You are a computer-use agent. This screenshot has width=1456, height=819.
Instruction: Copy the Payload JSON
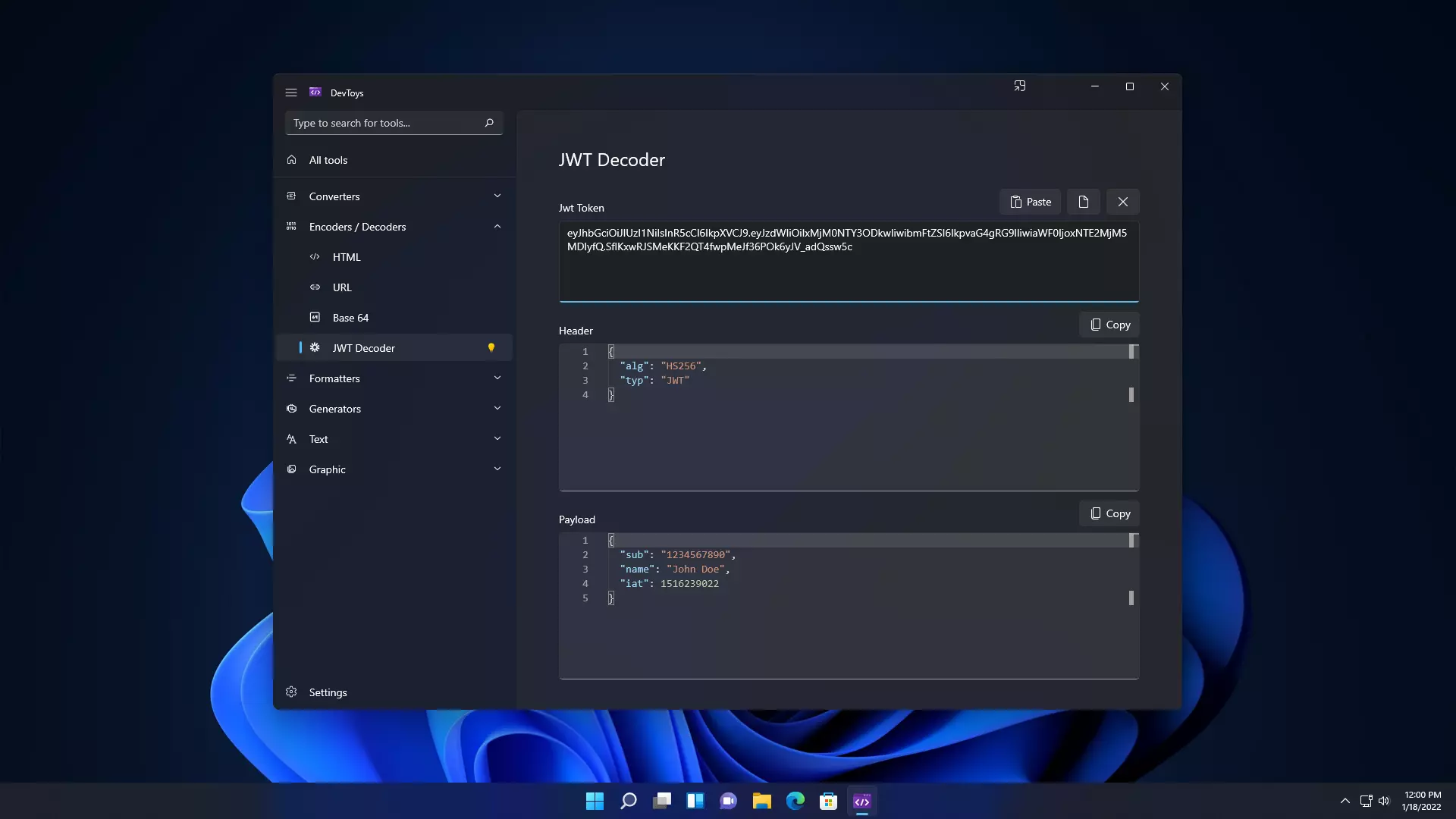(x=1109, y=513)
